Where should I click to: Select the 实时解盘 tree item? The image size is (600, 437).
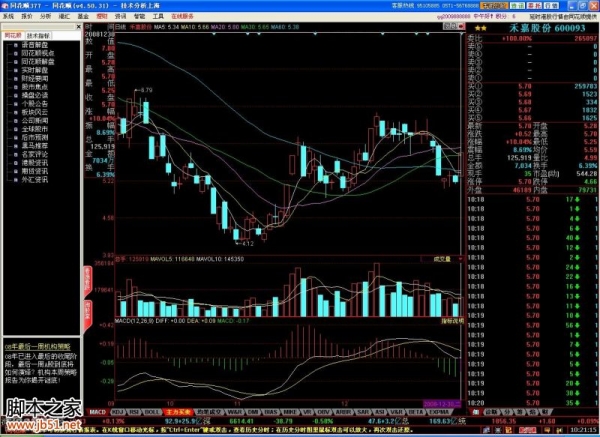pos(34,70)
